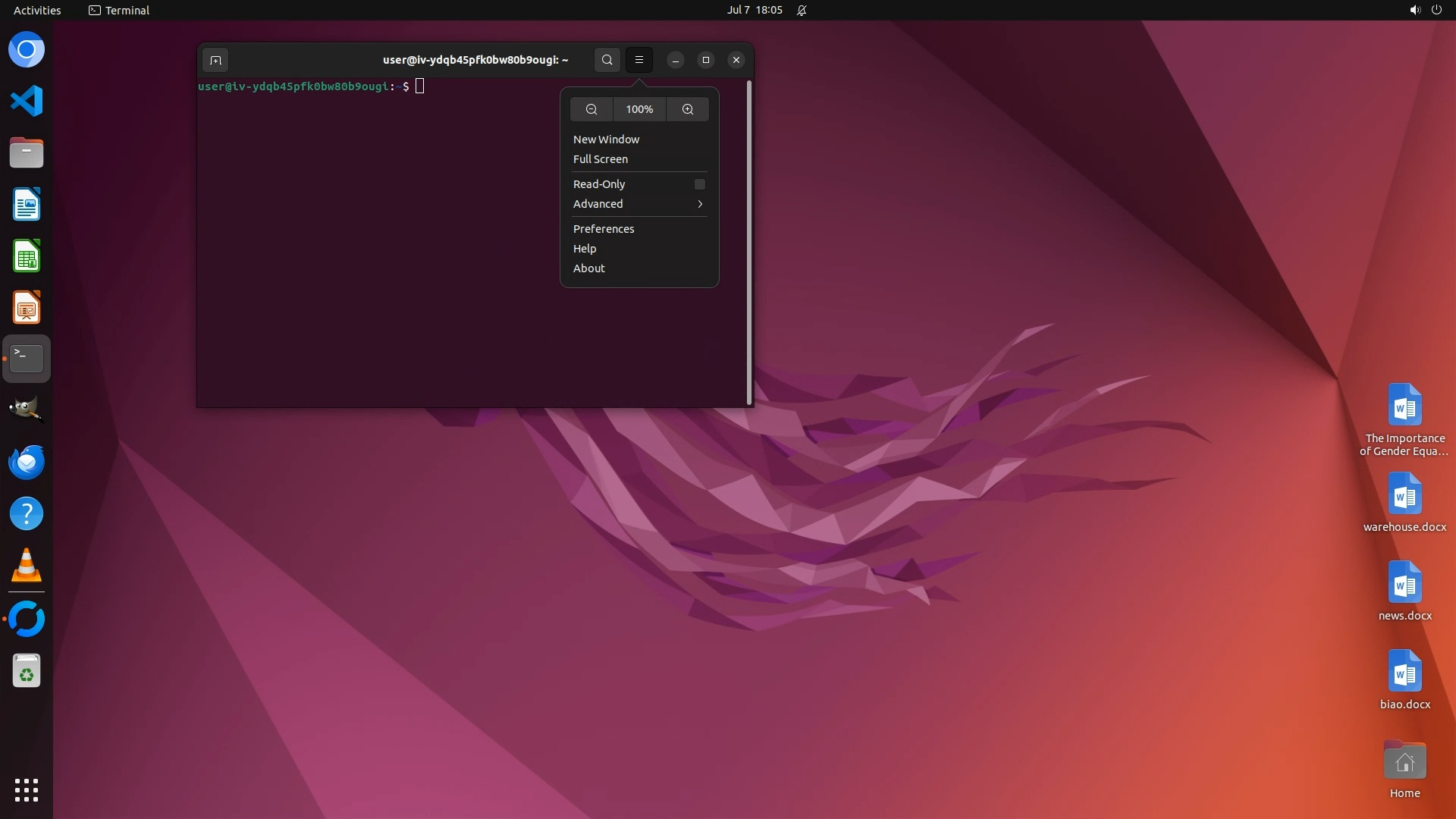Viewport: 1456px width, 819px height.
Task: Click the volume icon in system tray
Action: [x=1414, y=11]
